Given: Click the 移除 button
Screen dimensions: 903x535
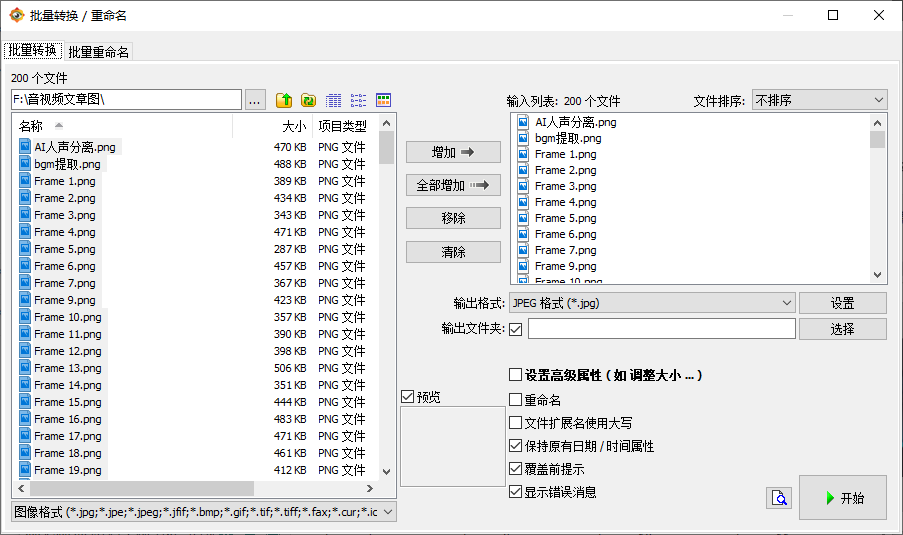Looking at the screenshot, I should point(453,218).
